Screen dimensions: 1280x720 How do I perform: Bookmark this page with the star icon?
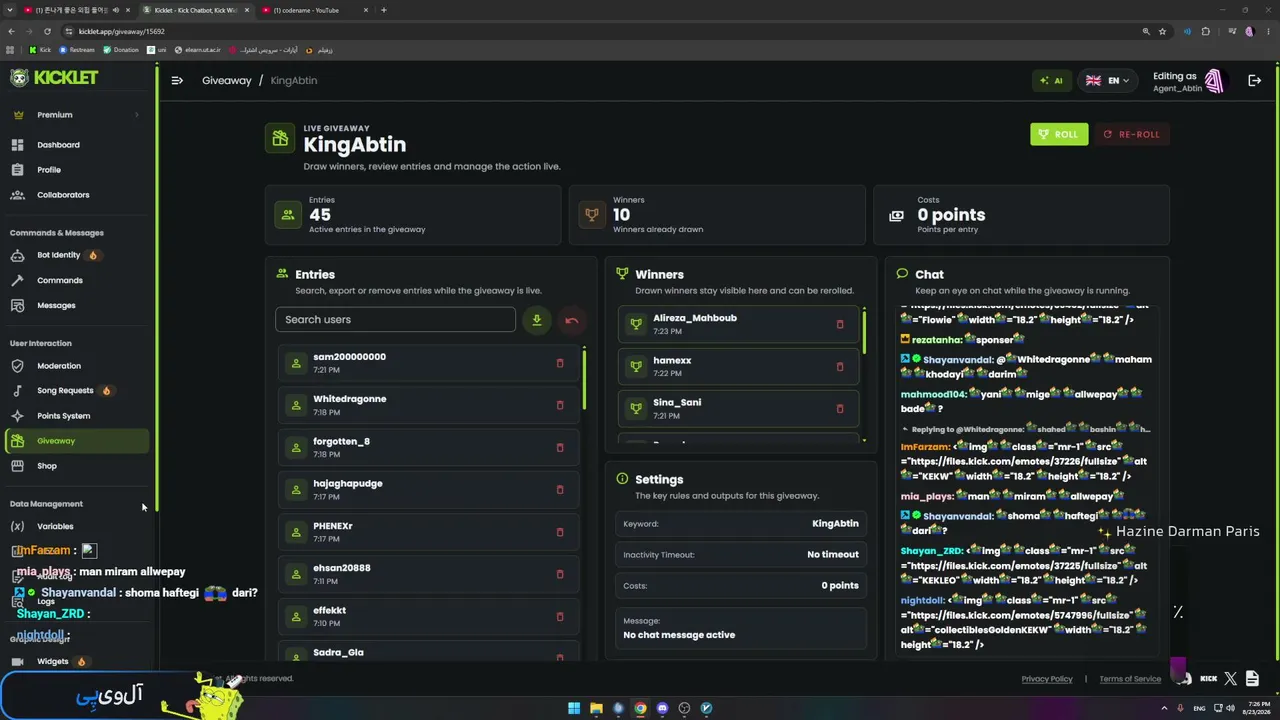coord(1162,31)
